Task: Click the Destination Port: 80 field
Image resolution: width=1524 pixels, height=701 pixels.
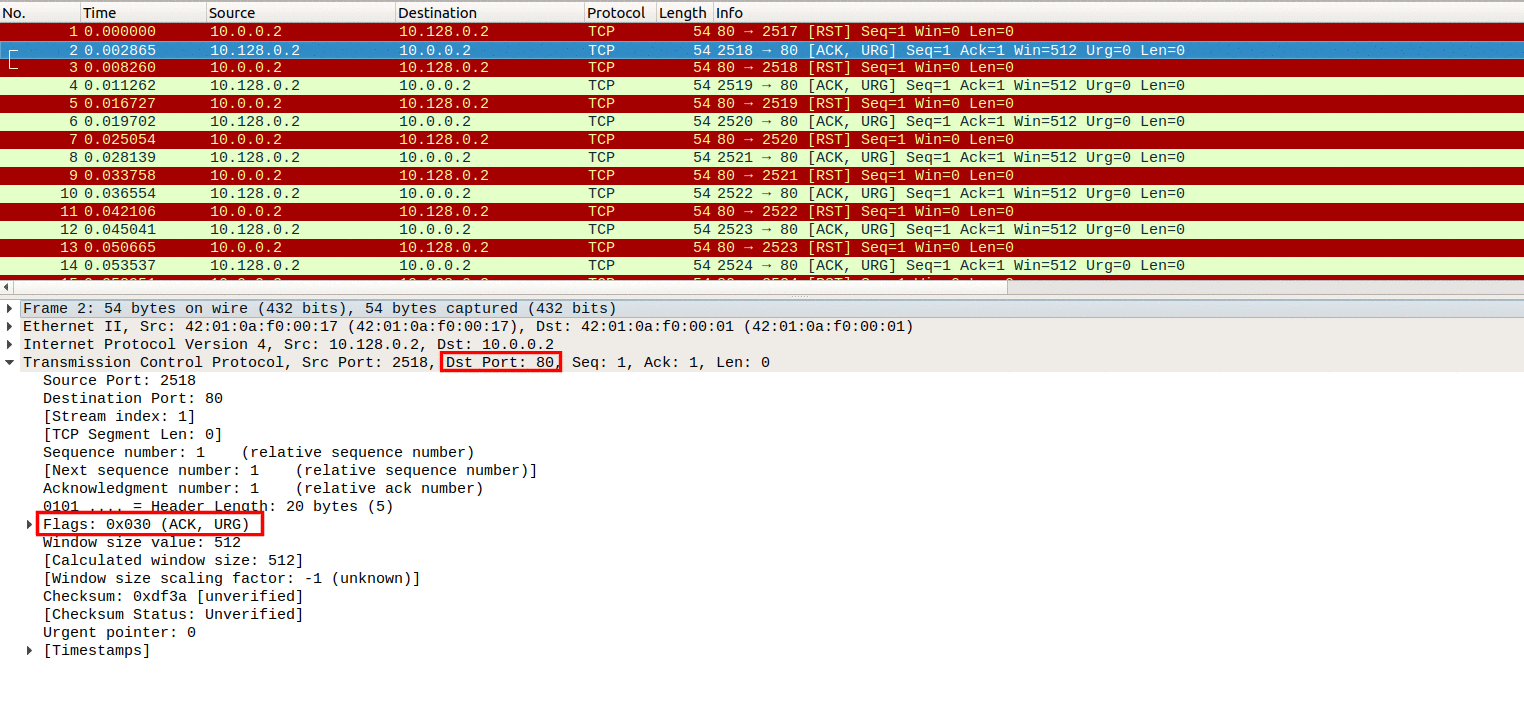Action: click(x=132, y=399)
